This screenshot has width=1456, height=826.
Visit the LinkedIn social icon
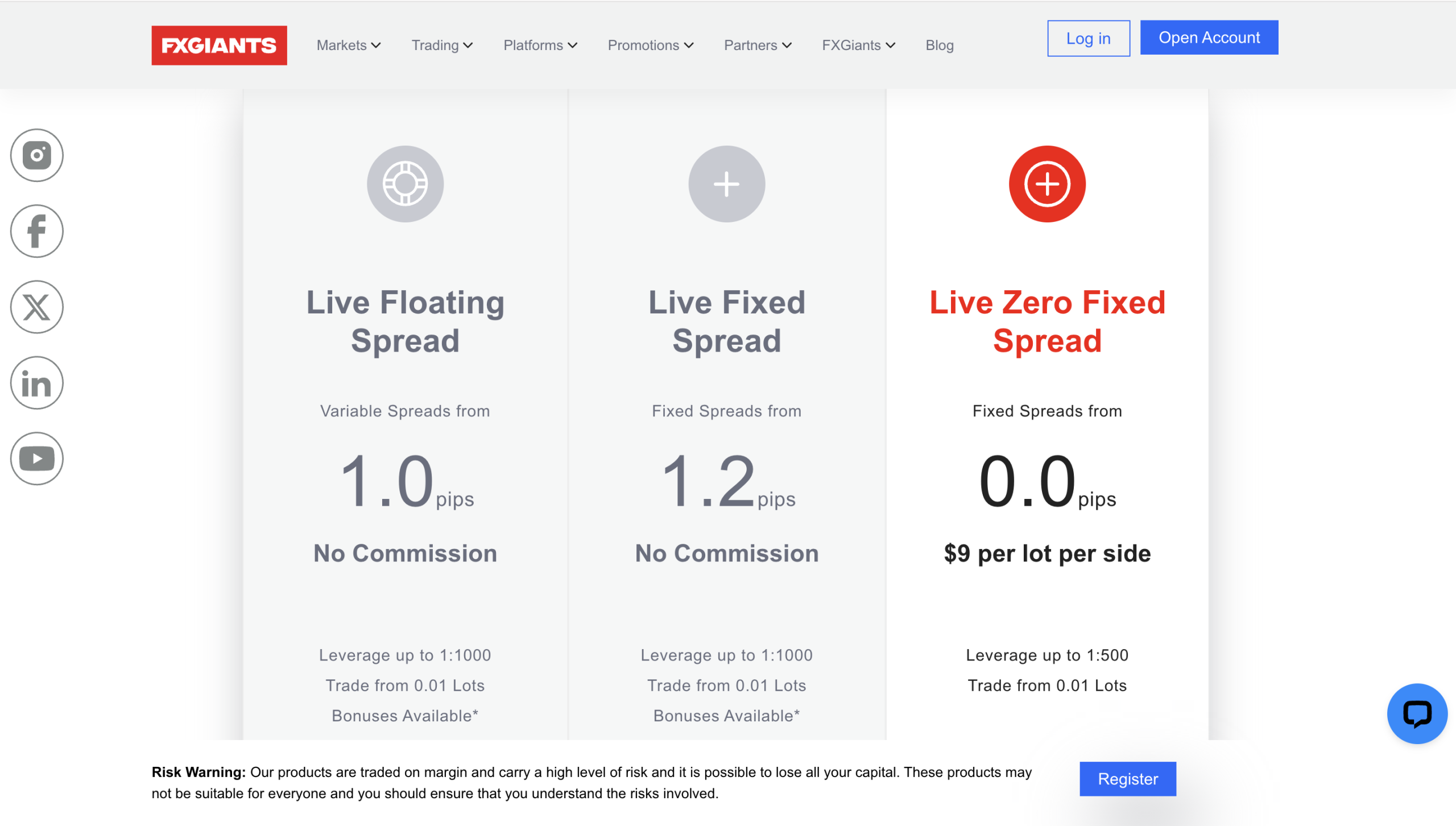(x=37, y=383)
